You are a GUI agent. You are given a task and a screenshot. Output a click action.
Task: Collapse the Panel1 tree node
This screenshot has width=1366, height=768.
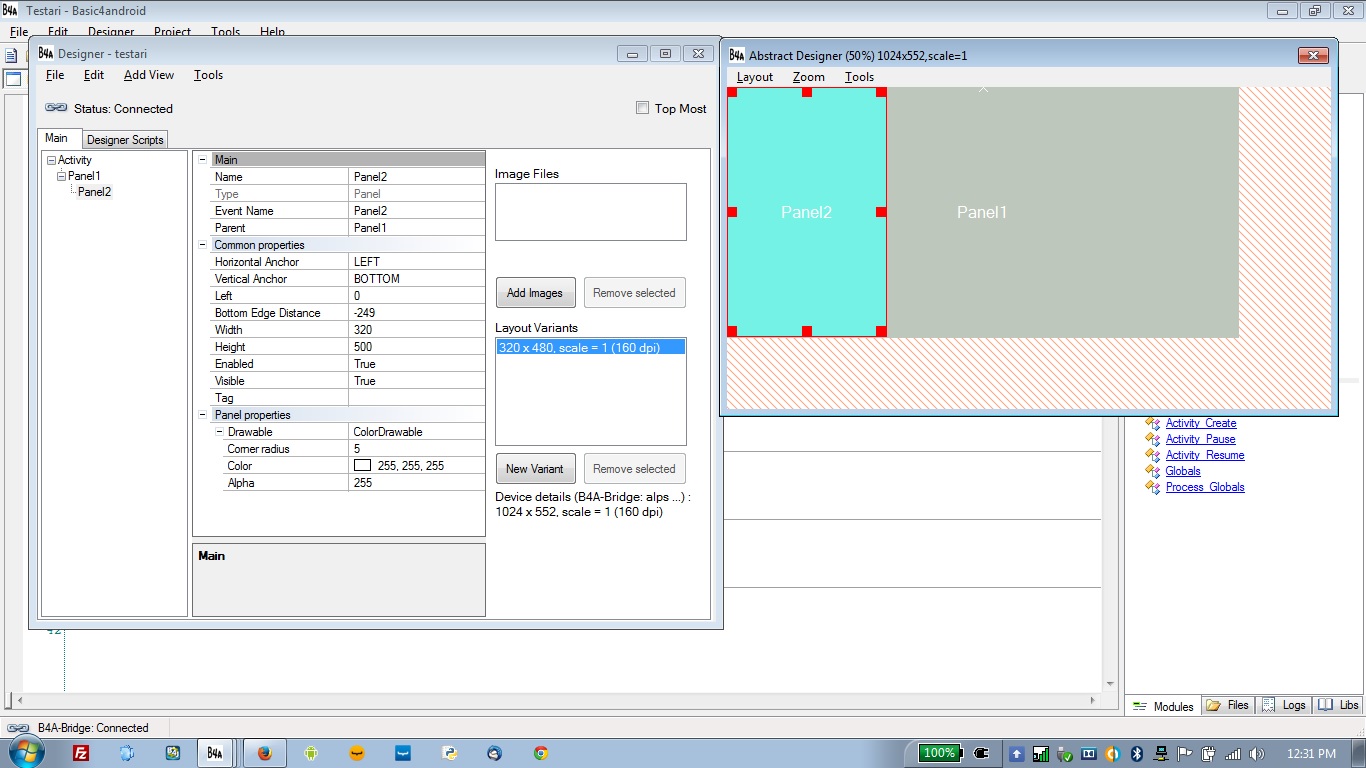click(61, 176)
